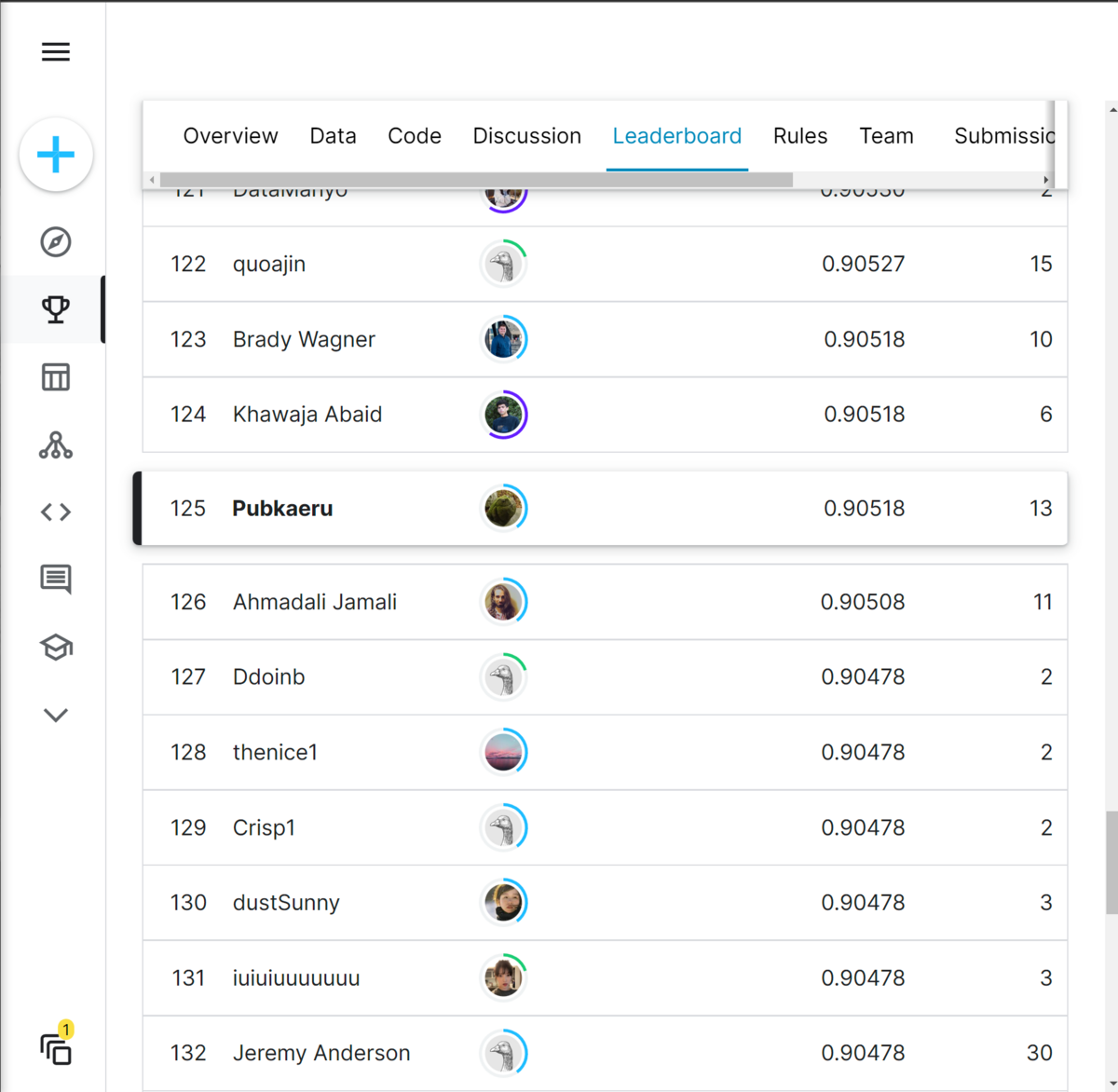Open the Datasets icon in the sidebar
This screenshot has height=1092, width=1118.
pyautogui.click(x=55, y=377)
